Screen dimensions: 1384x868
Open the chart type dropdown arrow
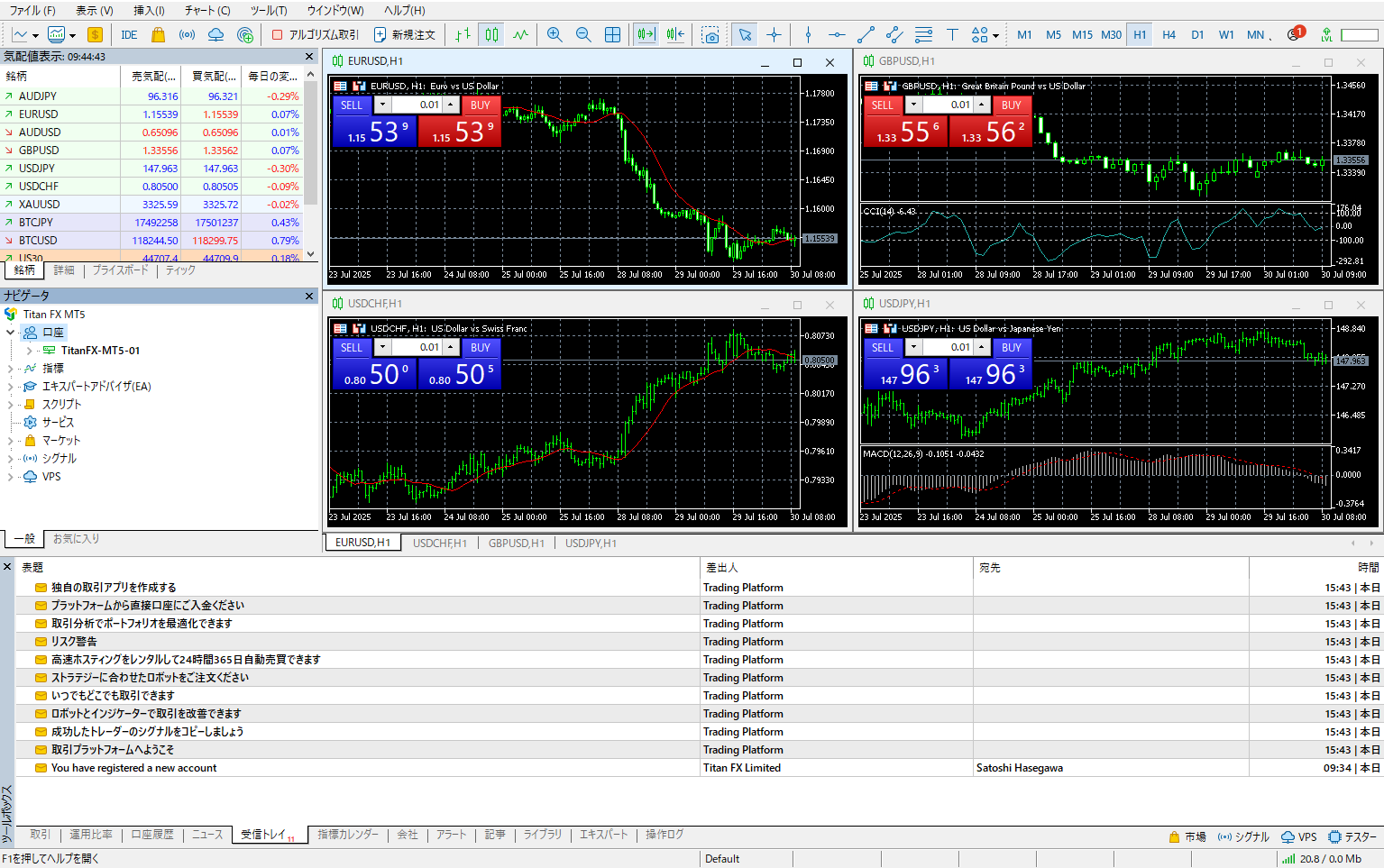coord(35,36)
